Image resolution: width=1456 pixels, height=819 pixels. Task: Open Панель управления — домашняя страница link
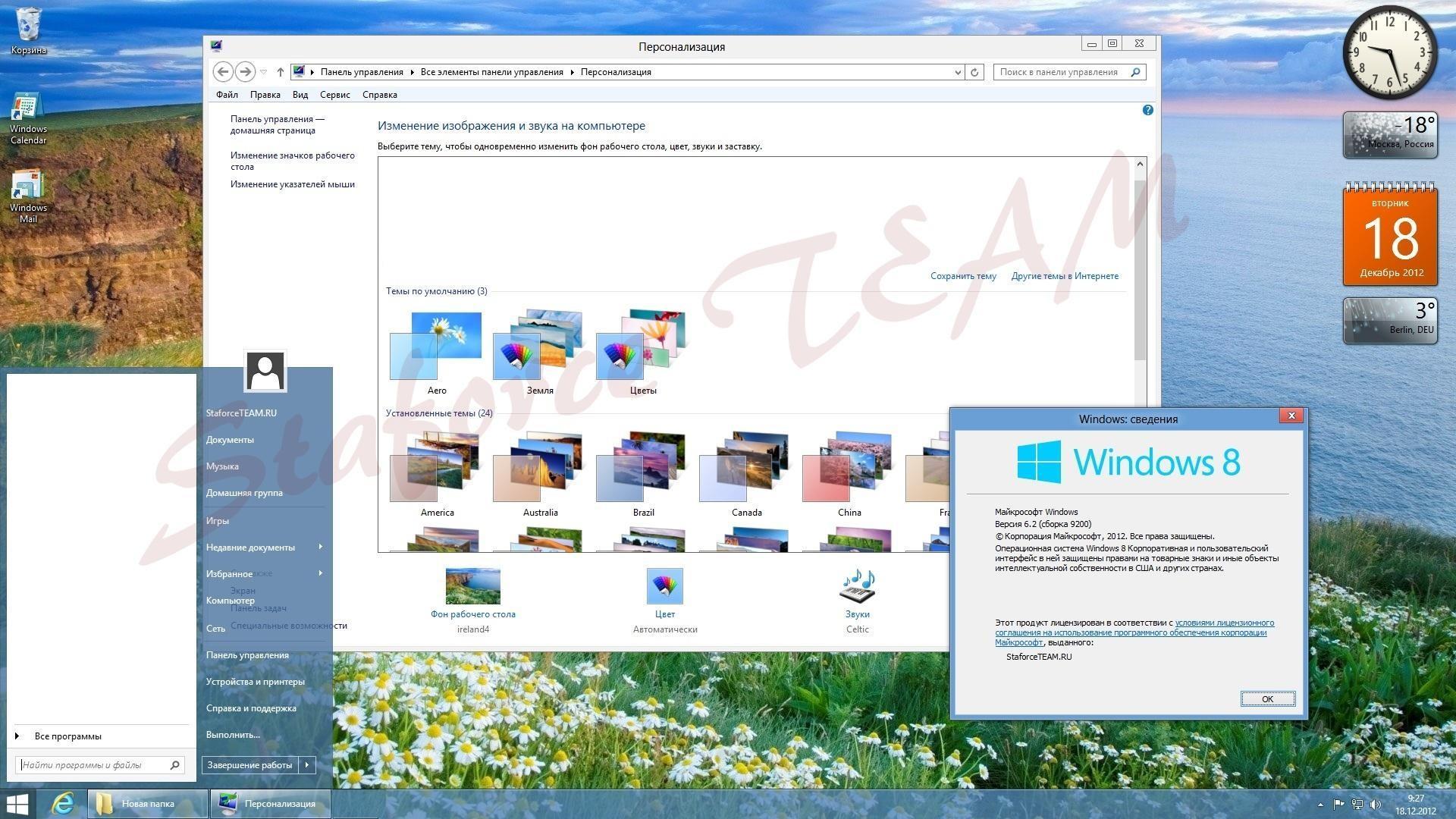[278, 124]
